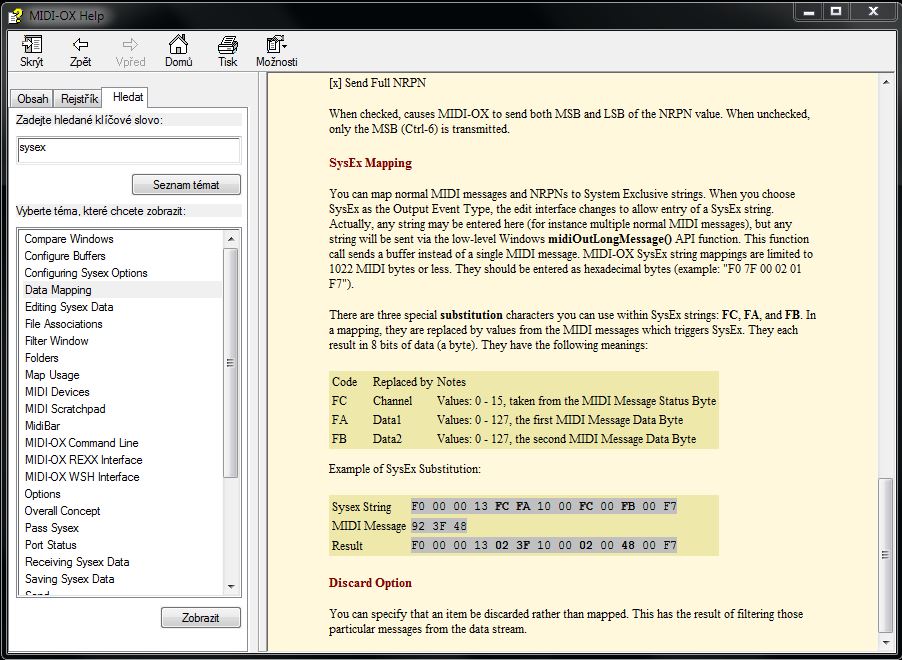Image resolution: width=902 pixels, height=660 pixels.
Task: Click the midiOutLongMessage() bold text
Action: point(610,239)
